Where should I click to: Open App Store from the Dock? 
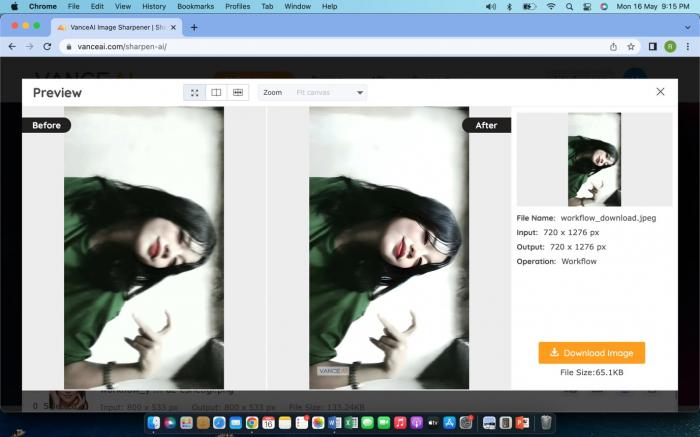coord(450,422)
